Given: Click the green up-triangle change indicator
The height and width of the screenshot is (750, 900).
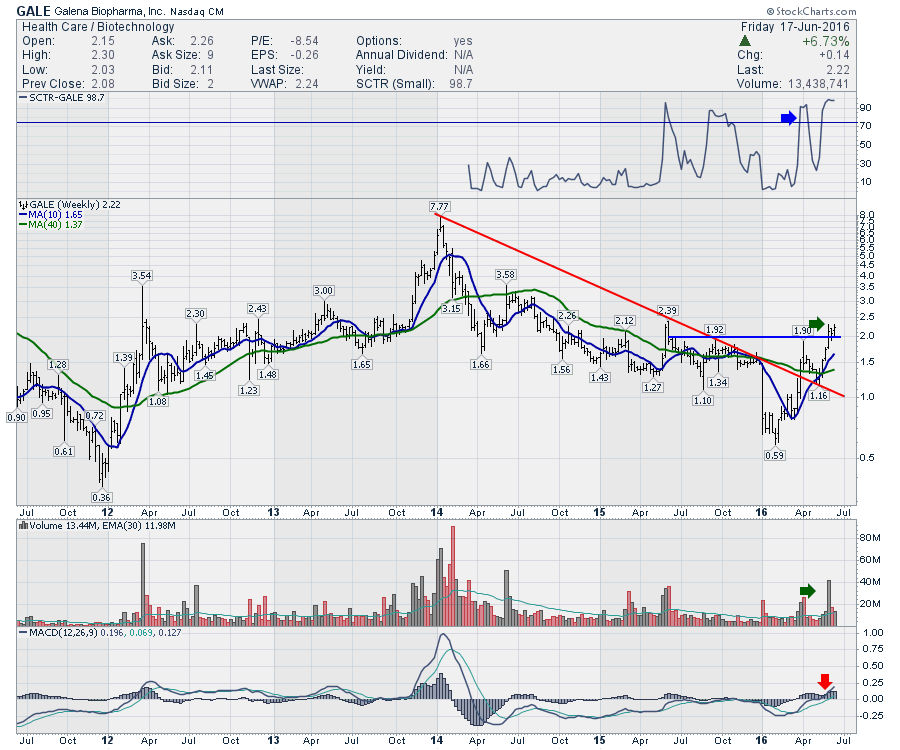Looking at the screenshot, I should click(x=744, y=41).
